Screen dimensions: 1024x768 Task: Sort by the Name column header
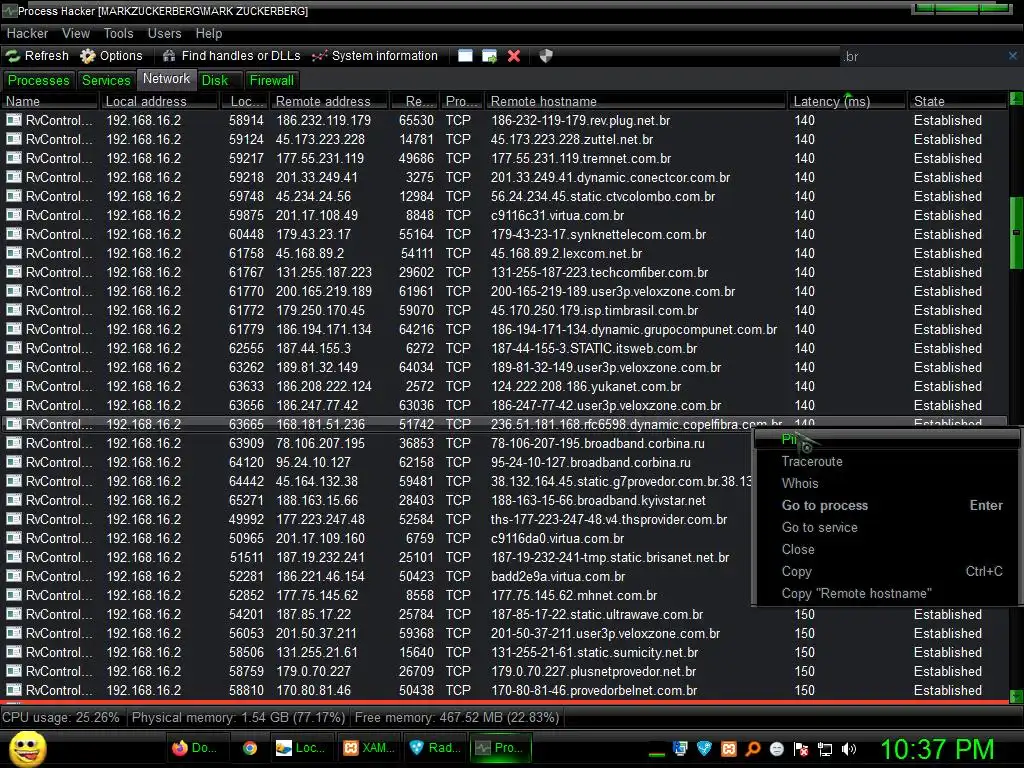point(50,101)
